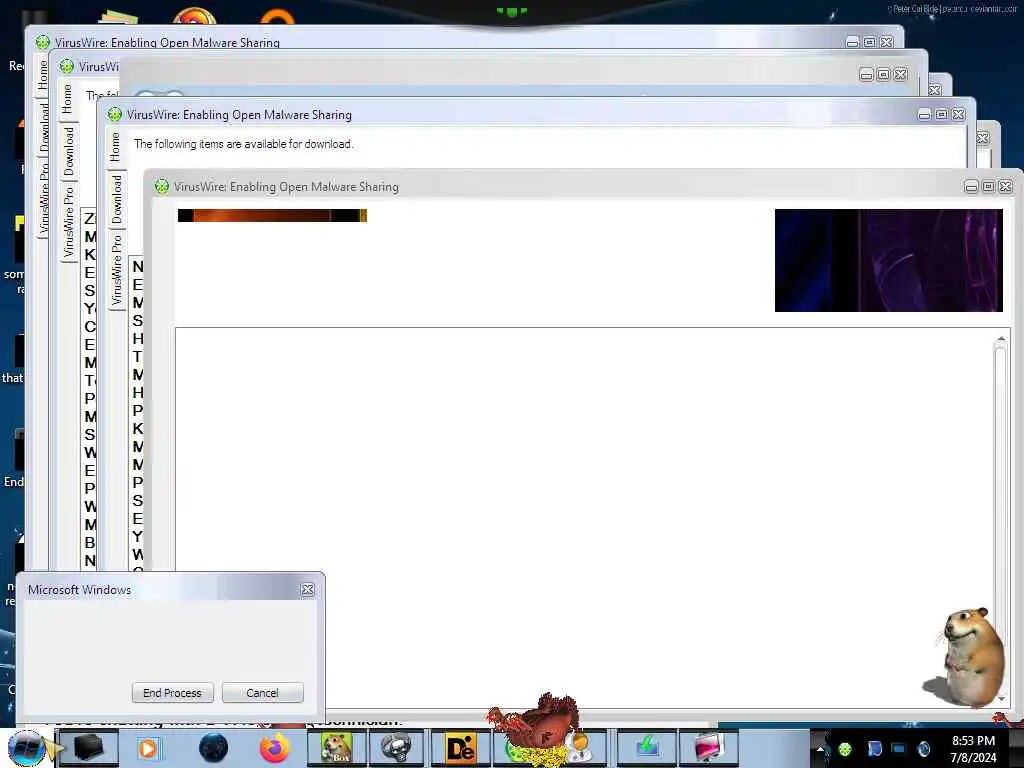
Task: Open the Windows Start orb
Action: tap(26, 748)
